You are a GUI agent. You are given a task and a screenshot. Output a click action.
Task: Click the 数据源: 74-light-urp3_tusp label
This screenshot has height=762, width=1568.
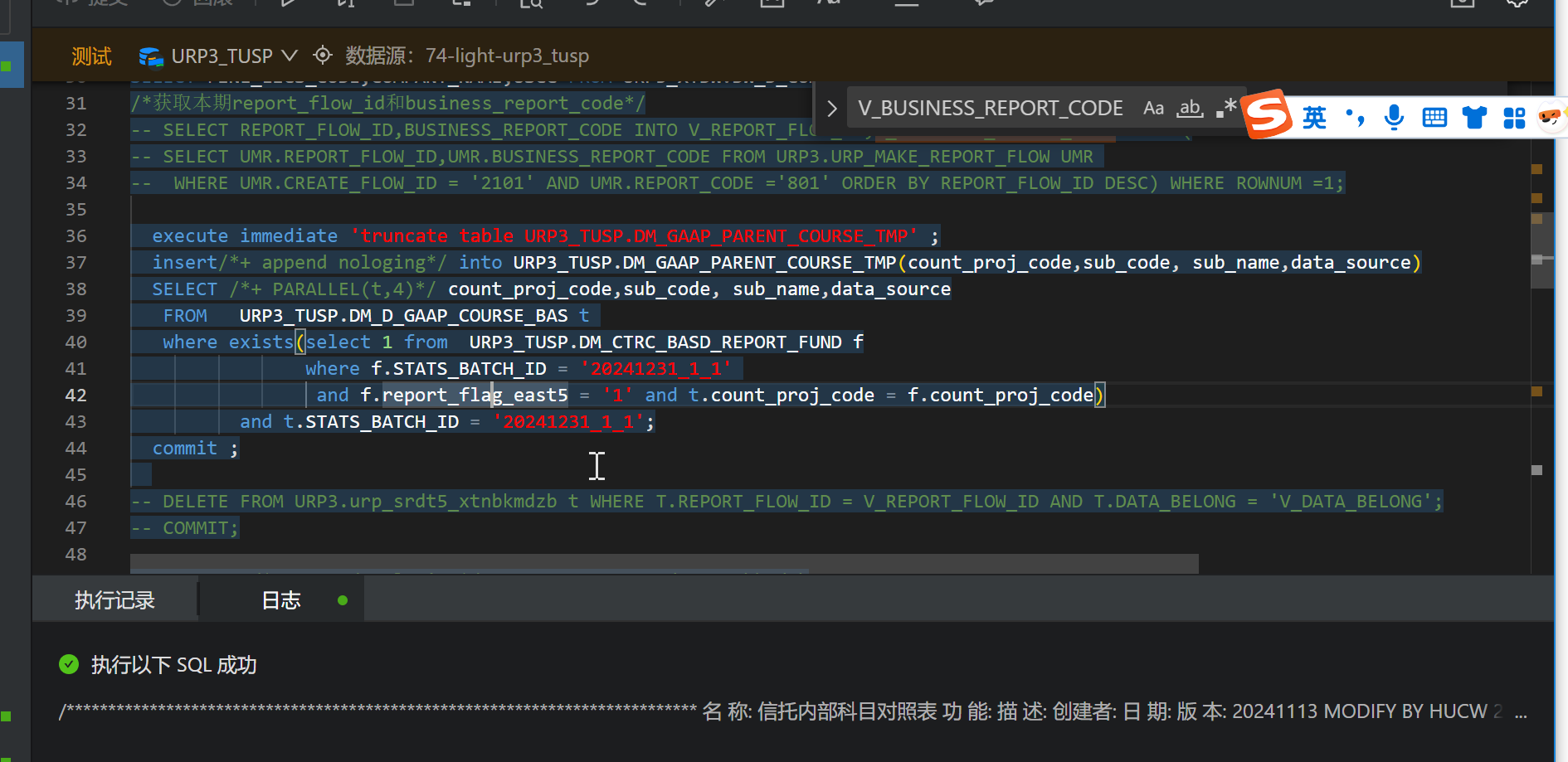tap(467, 56)
